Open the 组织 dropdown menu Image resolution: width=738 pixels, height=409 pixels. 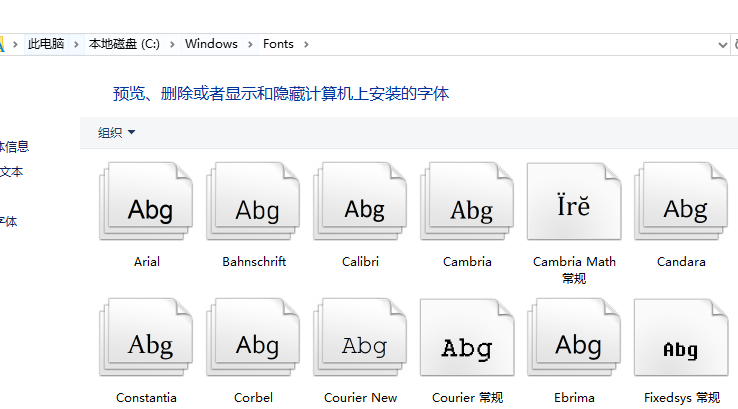pos(116,132)
